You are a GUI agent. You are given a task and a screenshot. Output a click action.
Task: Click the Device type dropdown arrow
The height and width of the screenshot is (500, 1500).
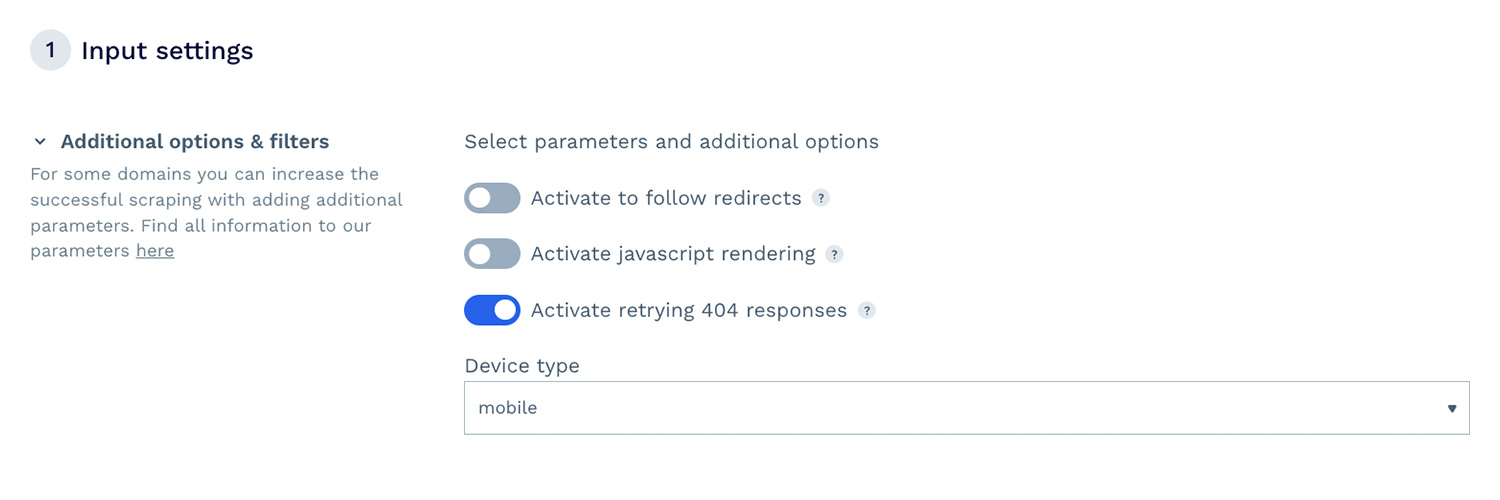click(x=1451, y=408)
